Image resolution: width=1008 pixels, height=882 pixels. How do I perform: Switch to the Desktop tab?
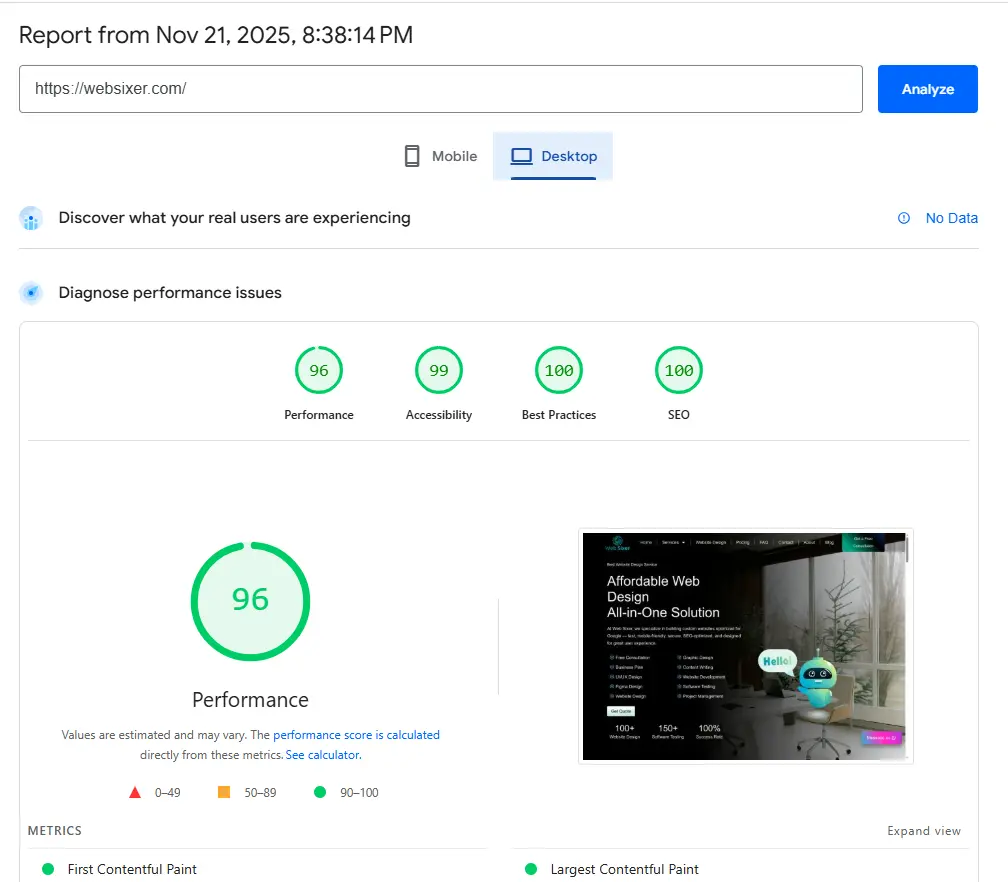[x=553, y=156]
